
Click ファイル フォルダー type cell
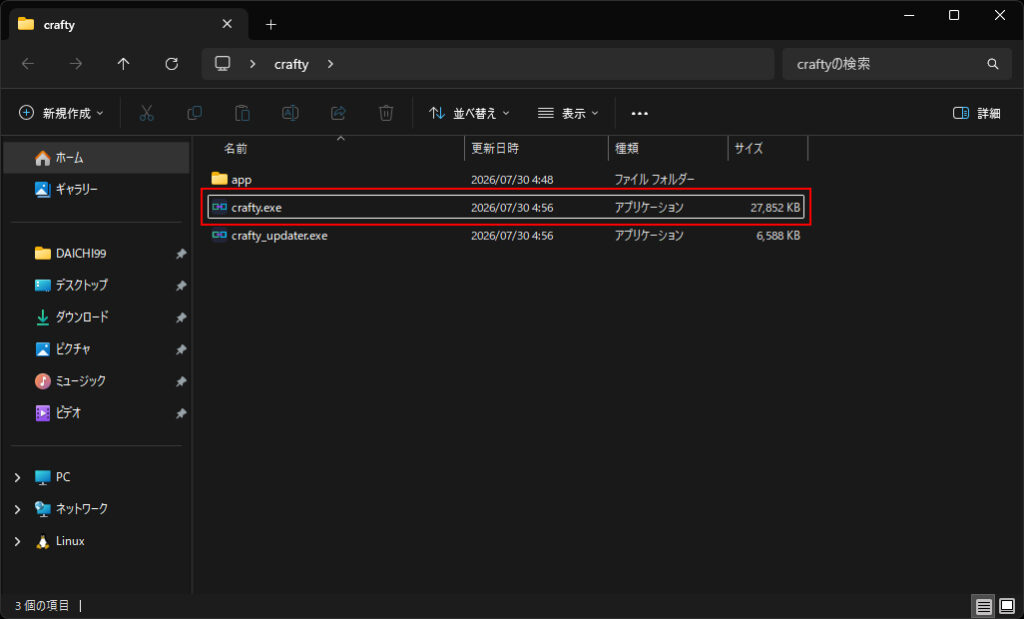click(654, 179)
